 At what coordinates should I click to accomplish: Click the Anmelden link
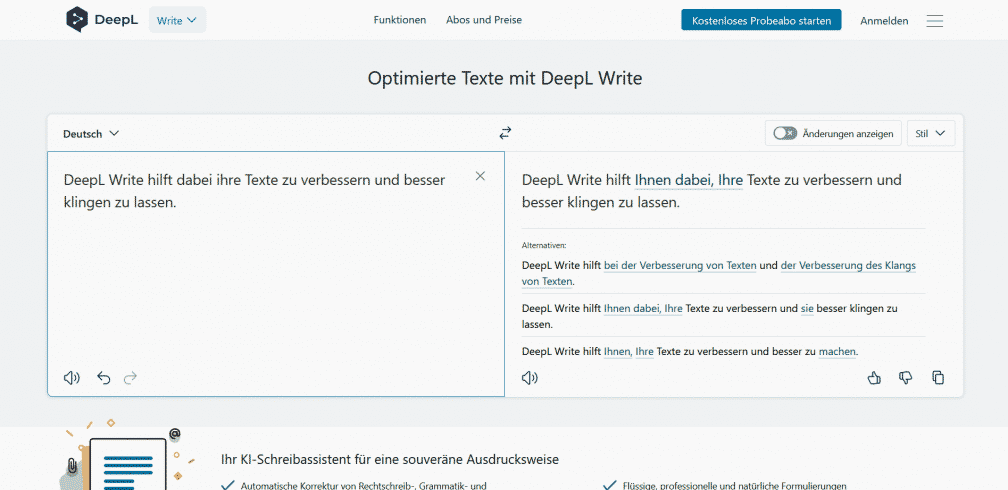(x=885, y=21)
